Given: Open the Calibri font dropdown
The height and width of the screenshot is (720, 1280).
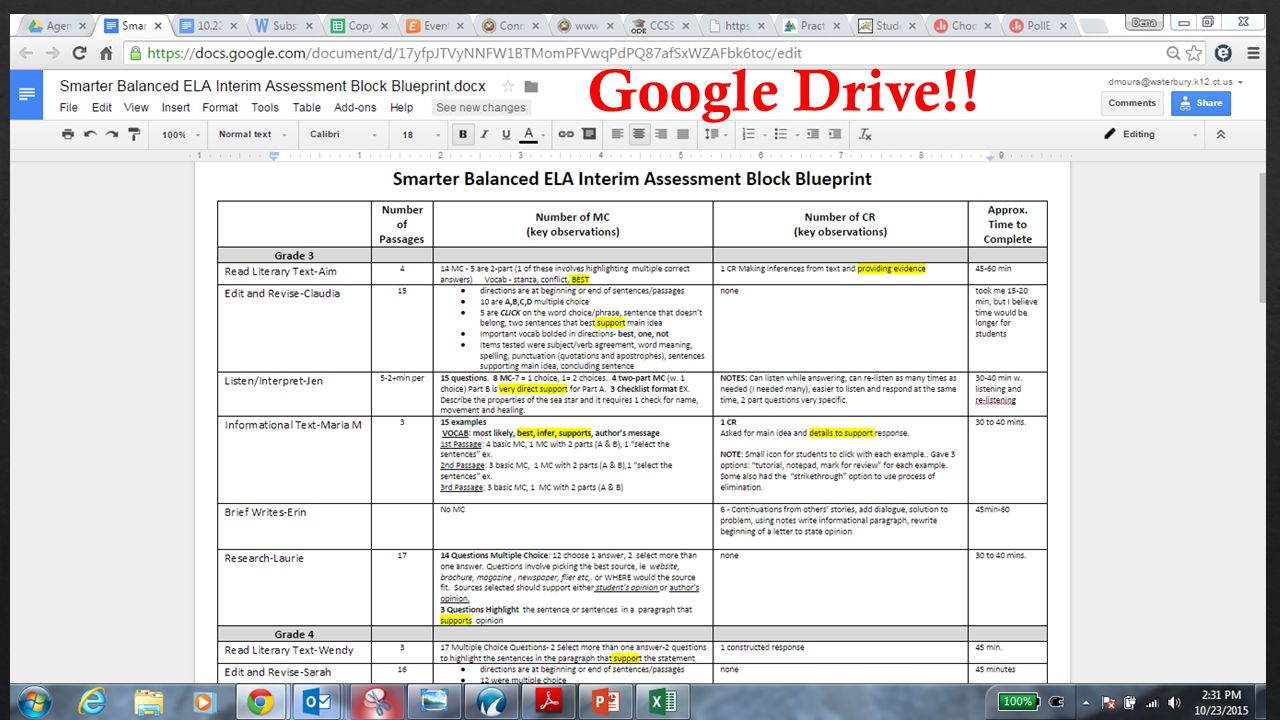Looking at the screenshot, I should (x=343, y=134).
